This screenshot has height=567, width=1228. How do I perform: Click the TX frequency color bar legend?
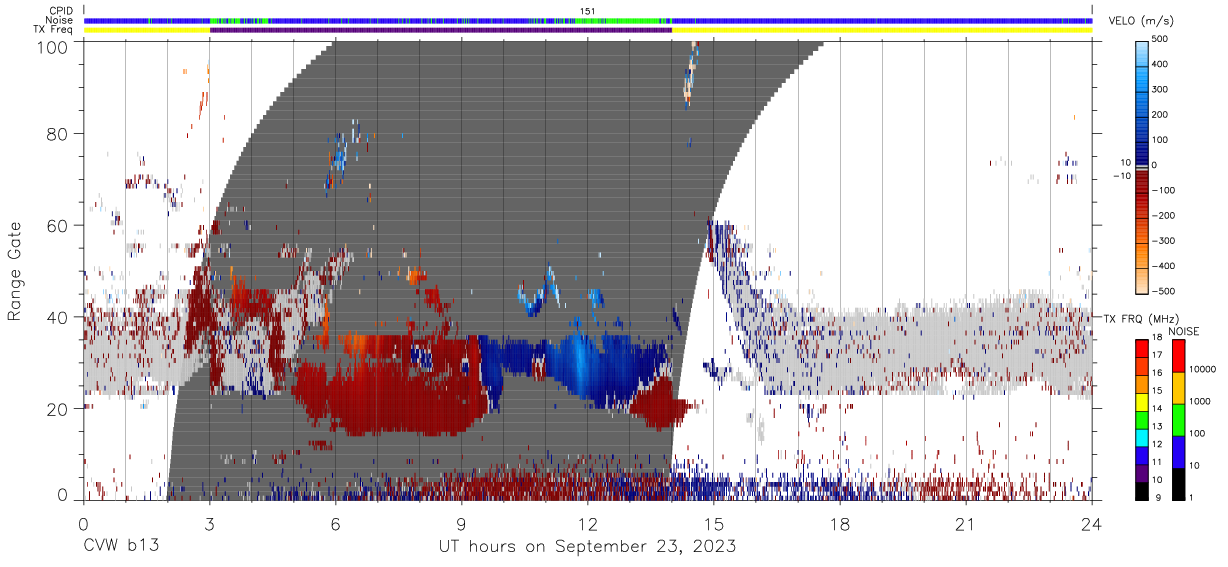point(1142,419)
